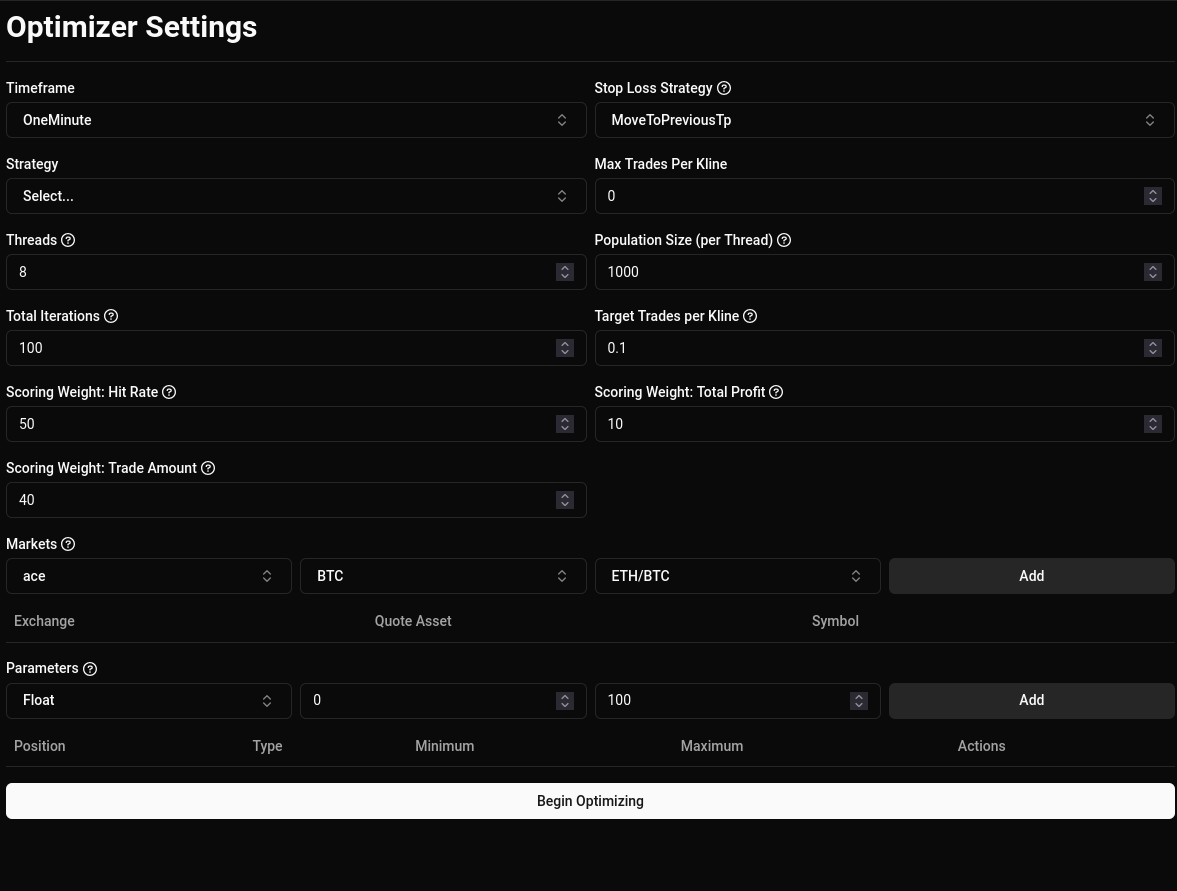Open the Timeframe dropdown showing OneMinute
The width and height of the screenshot is (1177, 891).
click(x=296, y=120)
